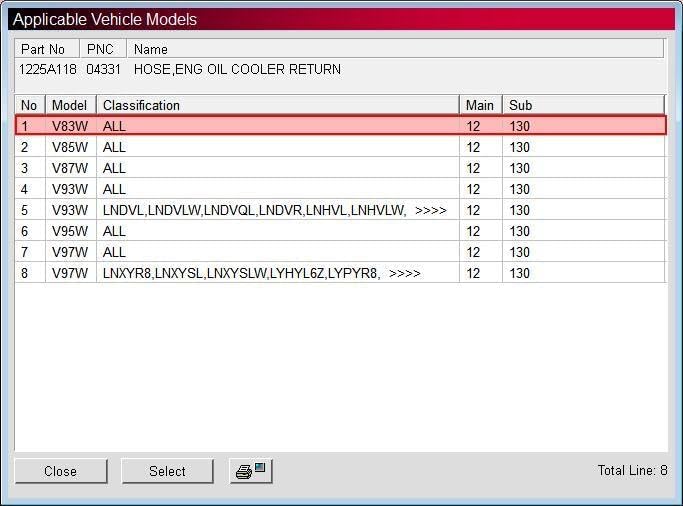Image resolution: width=683 pixels, height=506 pixels.
Task: Select row 3 model V87W
Action: (x=340, y=168)
